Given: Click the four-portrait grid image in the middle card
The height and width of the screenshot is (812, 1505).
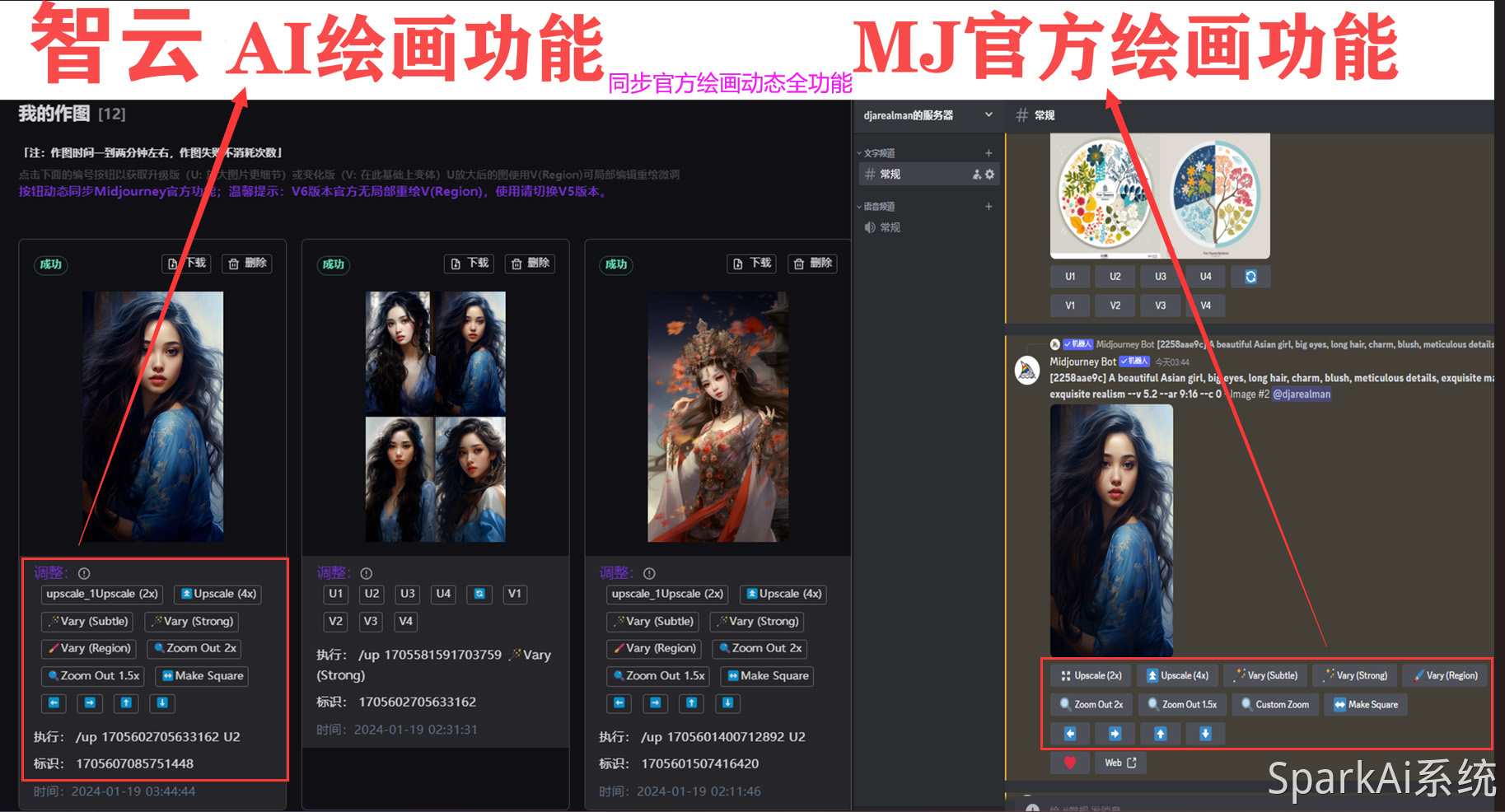Looking at the screenshot, I should pos(435,417).
